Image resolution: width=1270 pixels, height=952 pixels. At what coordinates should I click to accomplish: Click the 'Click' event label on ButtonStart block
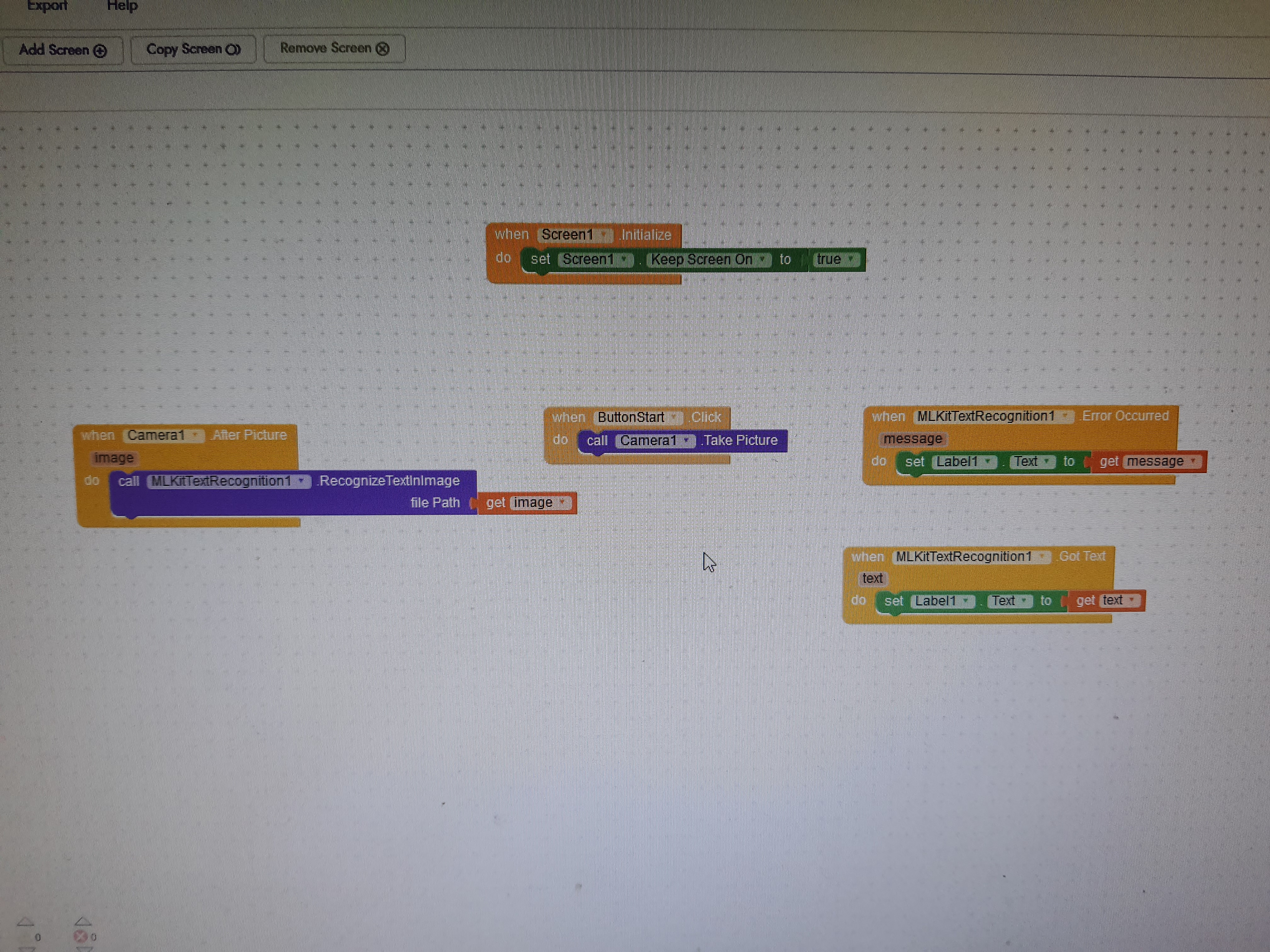click(x=706, y=417)
